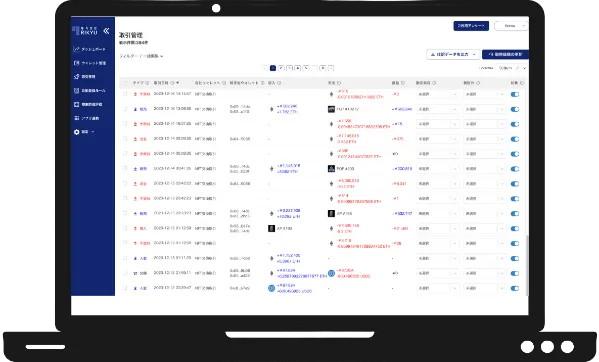The height and width of the screenshot is (362, 599).
Task: Tick the checkbox of the 交換 row
Action: [125, 273]
